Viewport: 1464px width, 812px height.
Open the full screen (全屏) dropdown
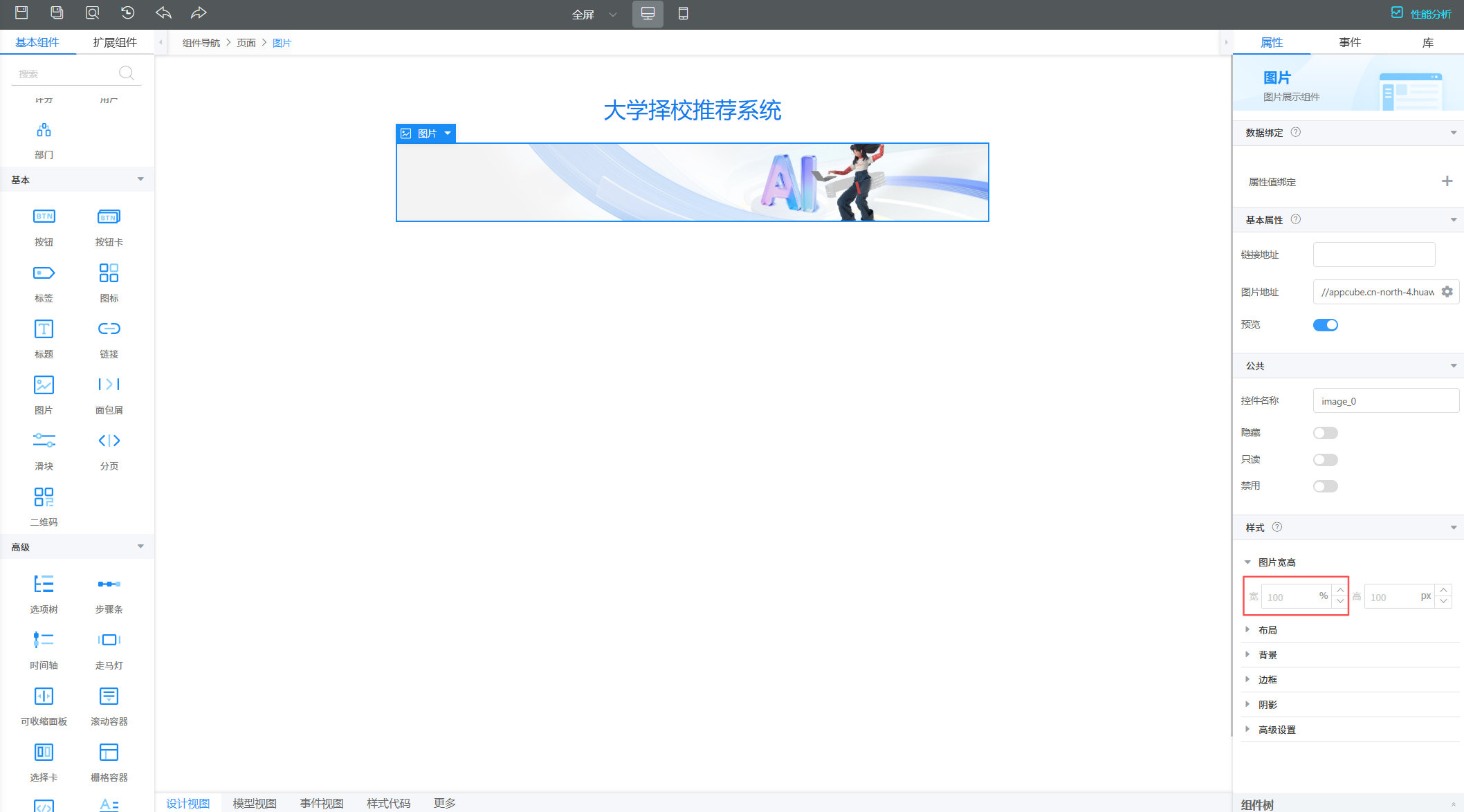click(594, 15)
